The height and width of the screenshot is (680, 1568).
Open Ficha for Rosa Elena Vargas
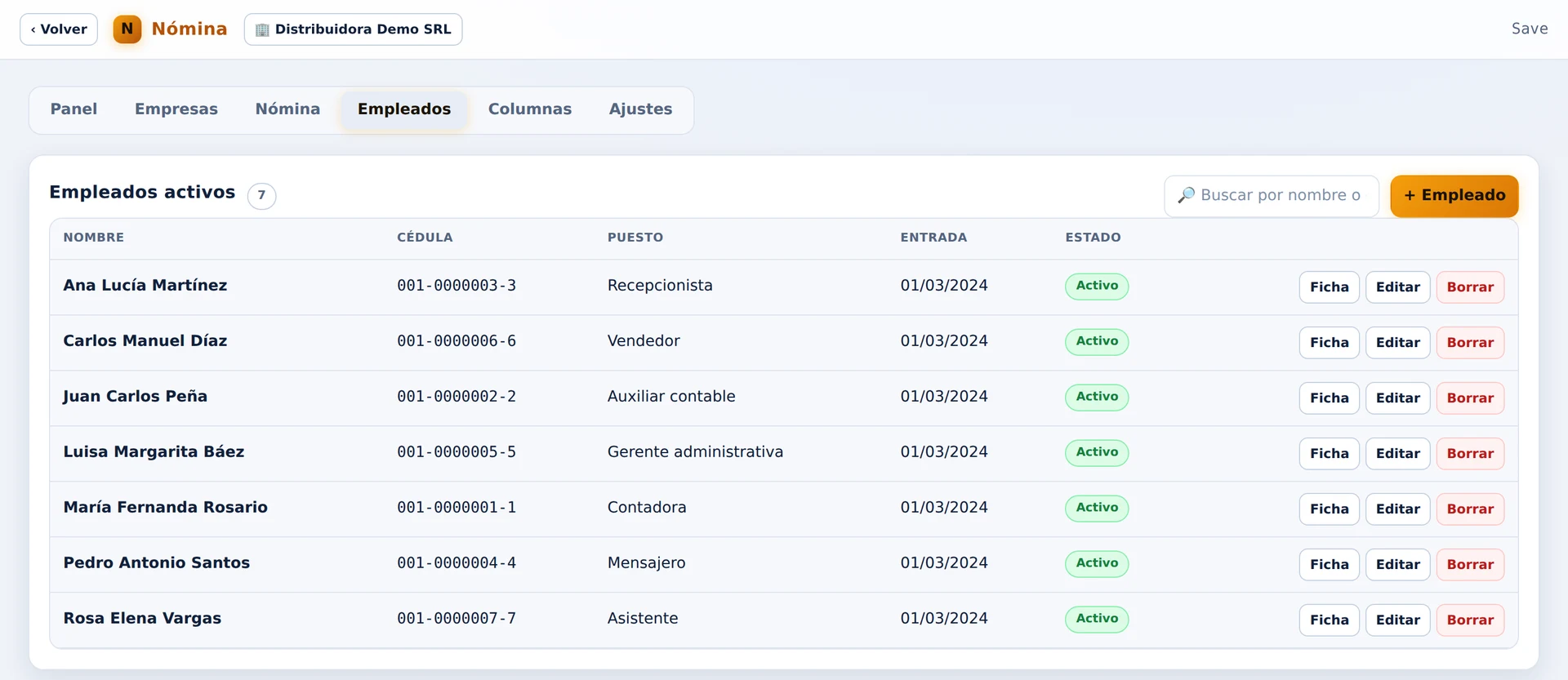[x=1330, y=620]
